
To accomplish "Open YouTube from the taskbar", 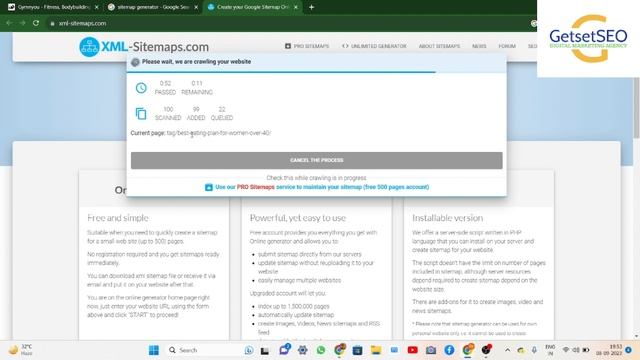I will click(x=412, y=350).
